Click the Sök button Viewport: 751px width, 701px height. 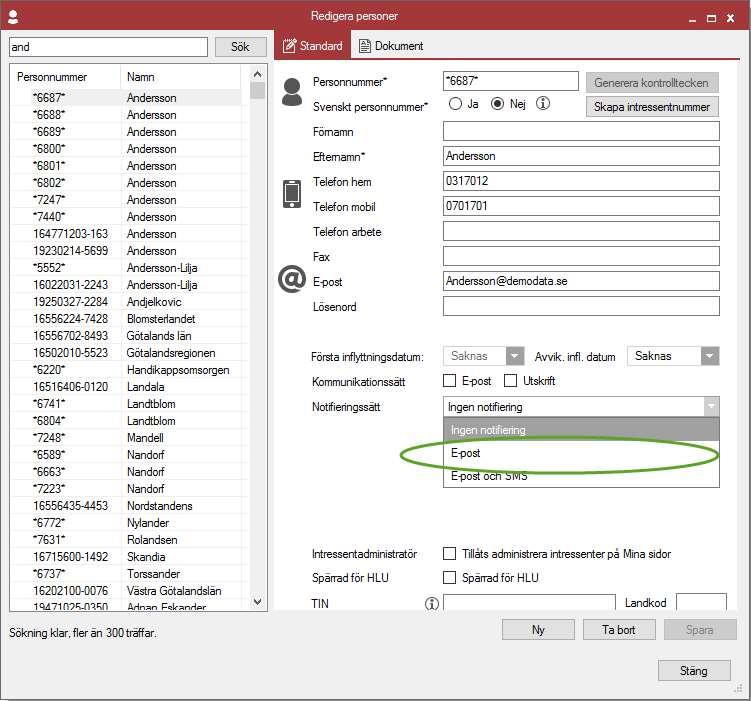[240, 47]
